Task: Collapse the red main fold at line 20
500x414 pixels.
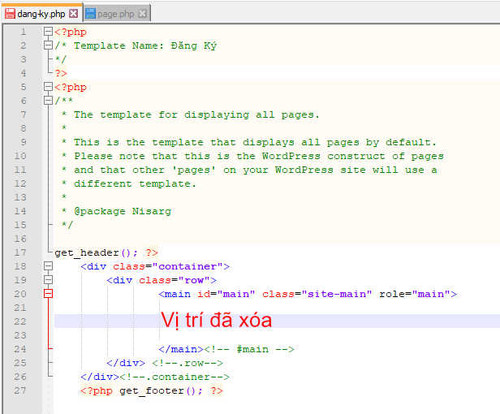Action: pyautogui.click(x=48, y=294)
